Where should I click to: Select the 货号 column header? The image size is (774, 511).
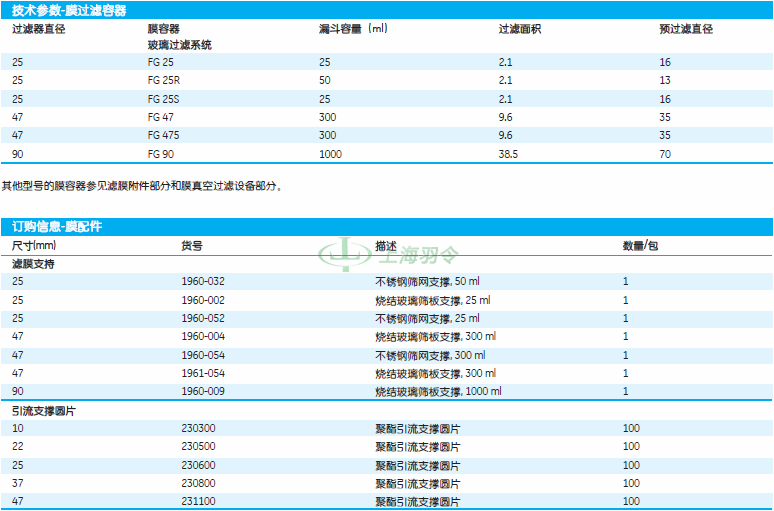click(x=192, y=245)
